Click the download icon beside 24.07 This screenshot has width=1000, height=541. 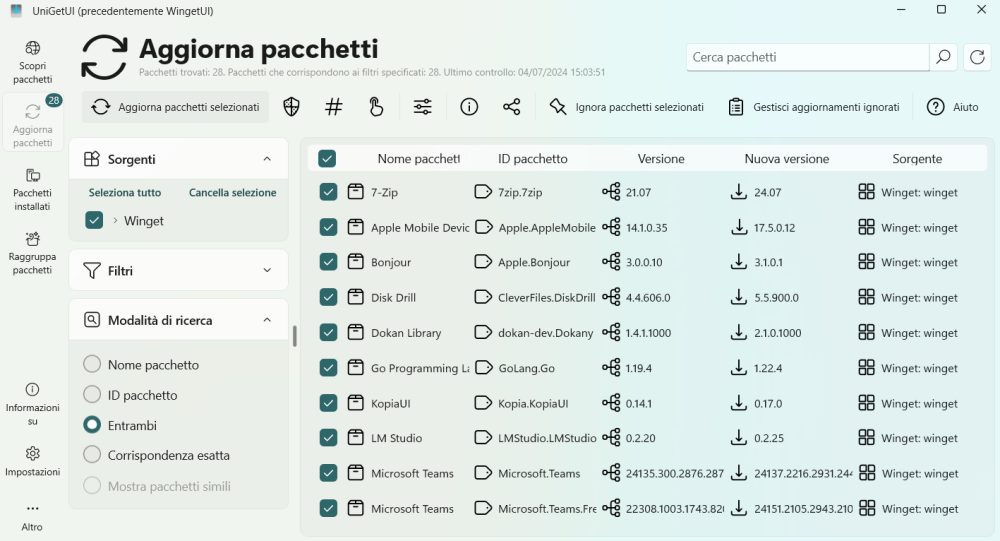739,191
